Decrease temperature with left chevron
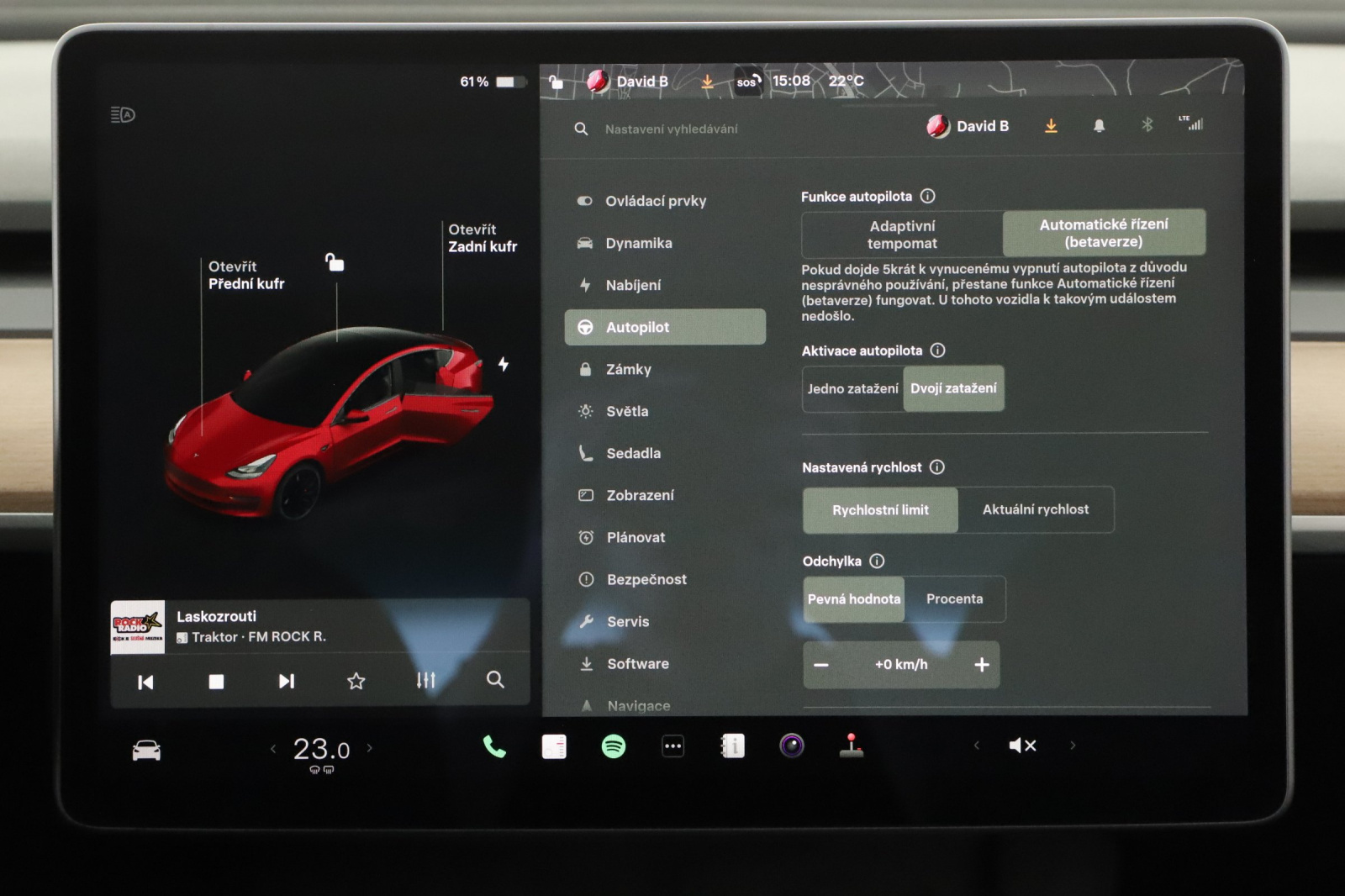This screenshot has width=1345, height=896. tap(273, 748)
